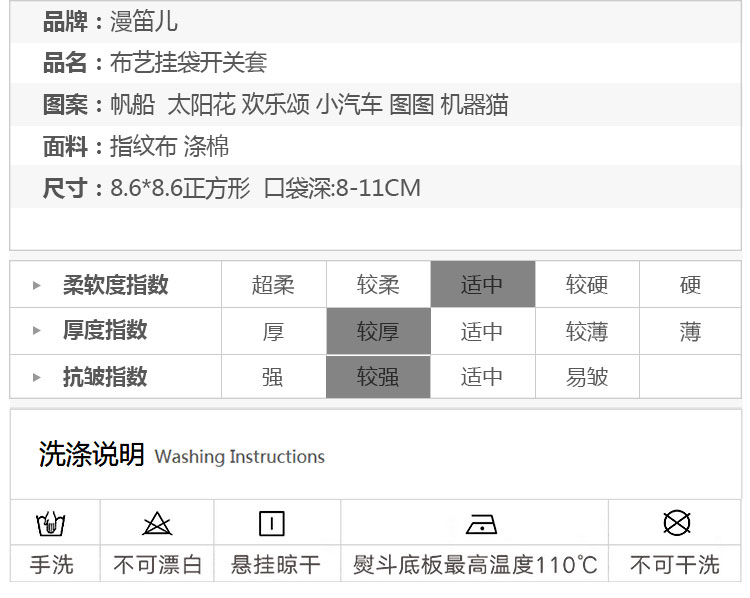The width and height of the screenshot is (750, 598).
Task: Click the do not dry clean icon
Action: coord(677,523)
